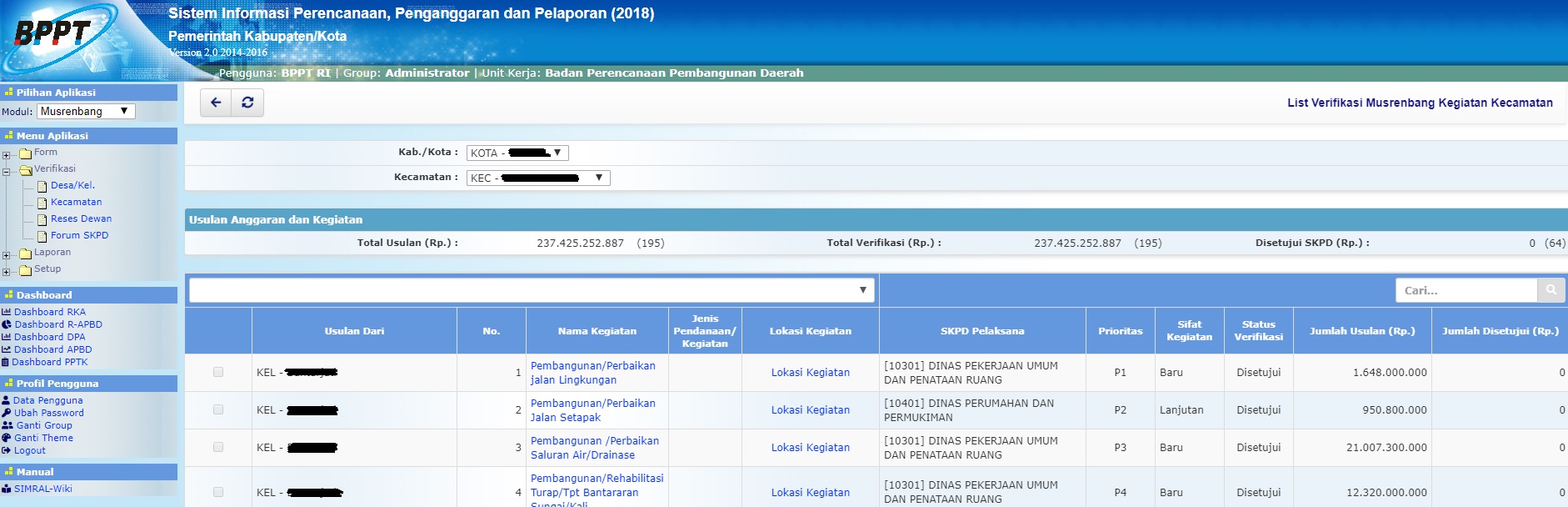The width and height of the screenshot is (1568, 507).
Task: Click the search magnifier button
Action: (1551, 290)
